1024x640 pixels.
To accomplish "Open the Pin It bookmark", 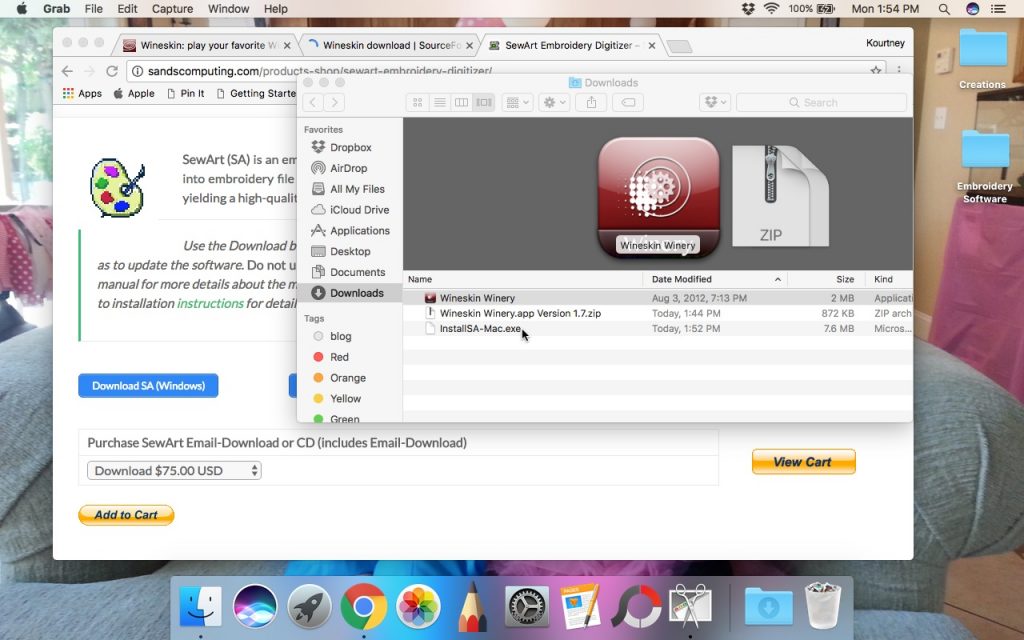I will [x=186, y=93].
